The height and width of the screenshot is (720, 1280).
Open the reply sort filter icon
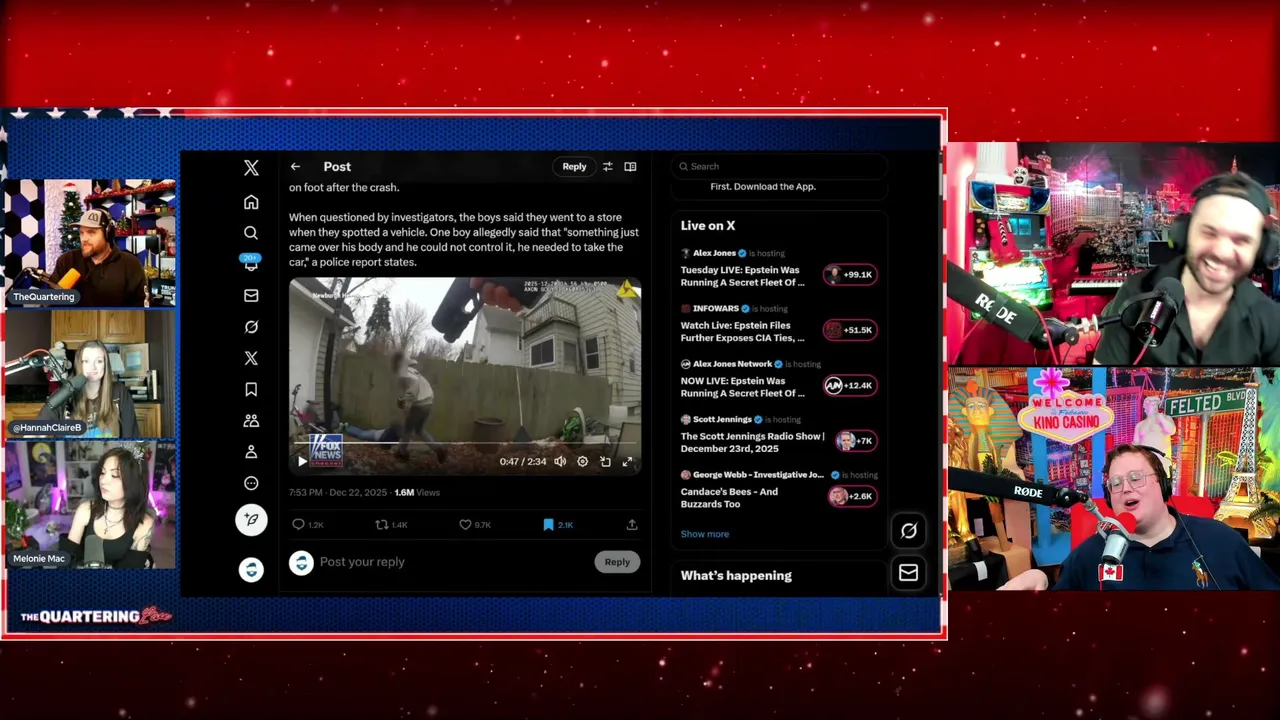coord(607,167)
